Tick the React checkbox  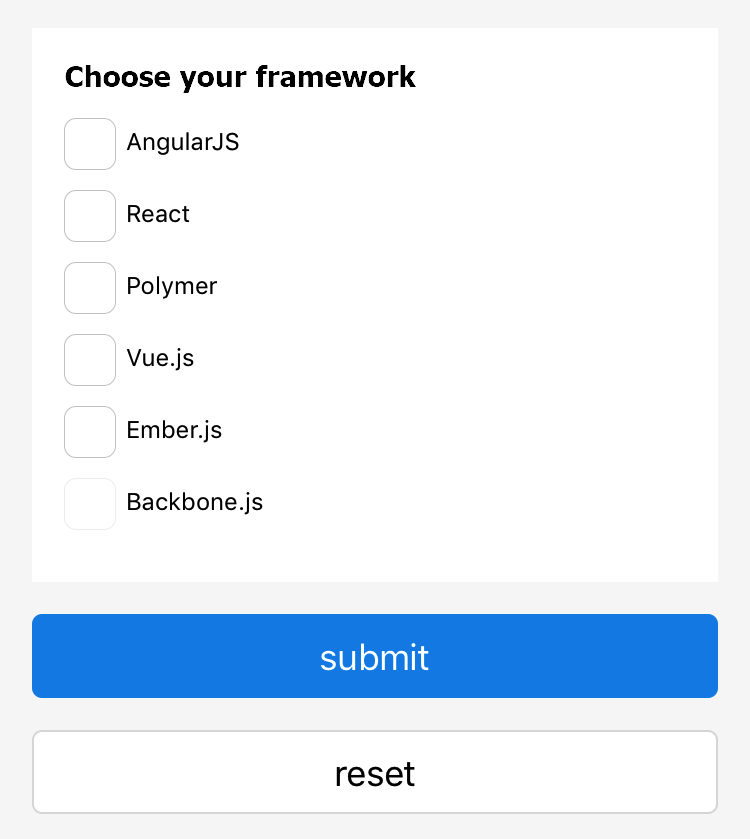(x=90, y=216)
